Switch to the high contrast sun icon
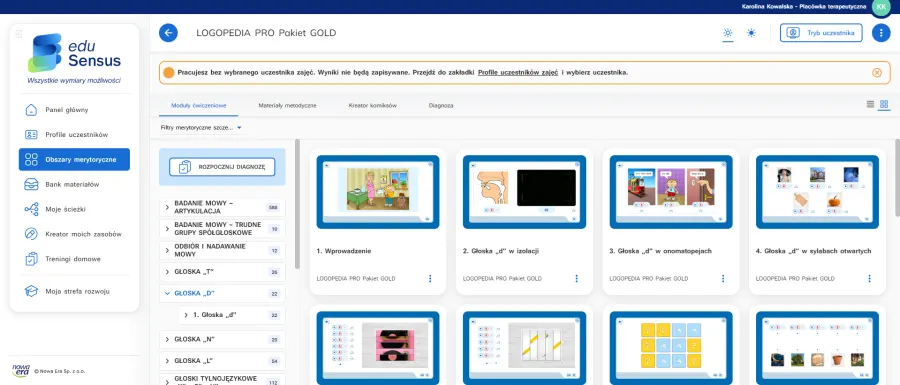 pyautogui.click(x=751, y=33)
